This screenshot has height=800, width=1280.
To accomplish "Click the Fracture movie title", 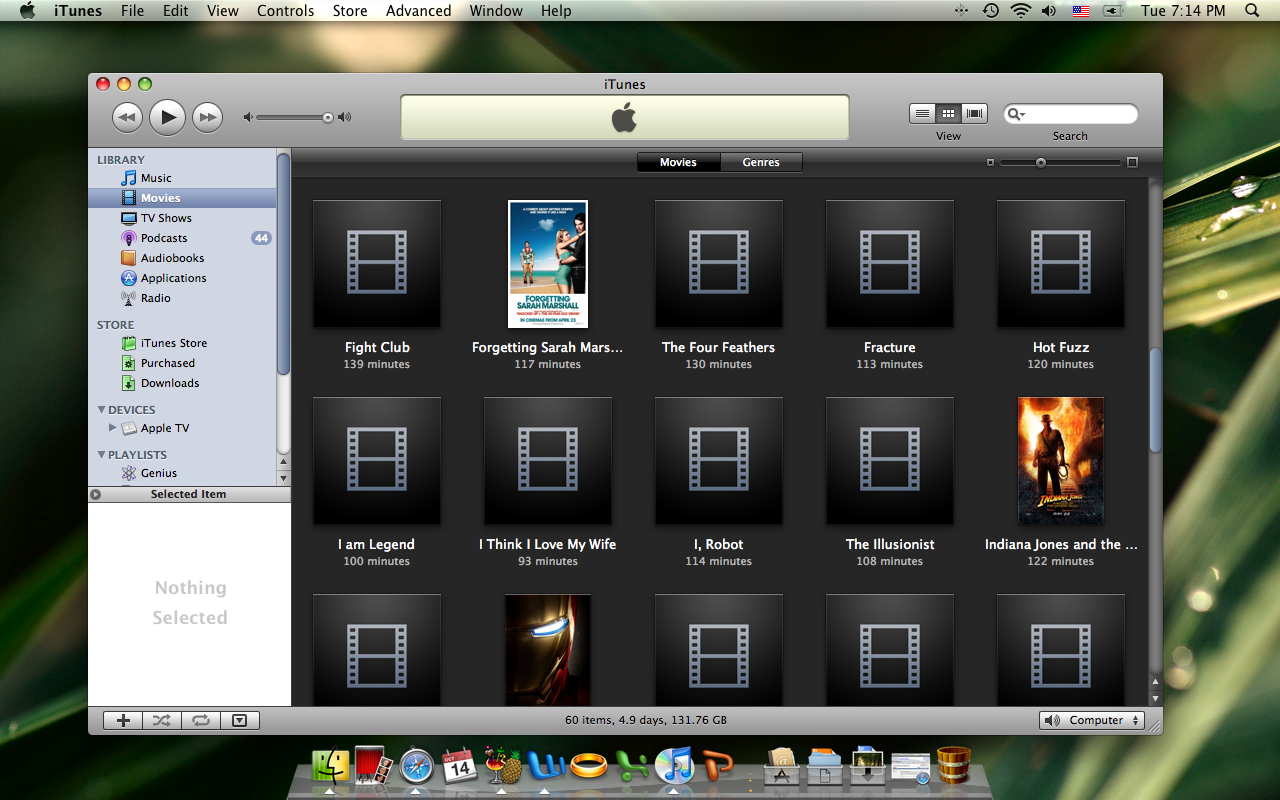I will [890, 347].
